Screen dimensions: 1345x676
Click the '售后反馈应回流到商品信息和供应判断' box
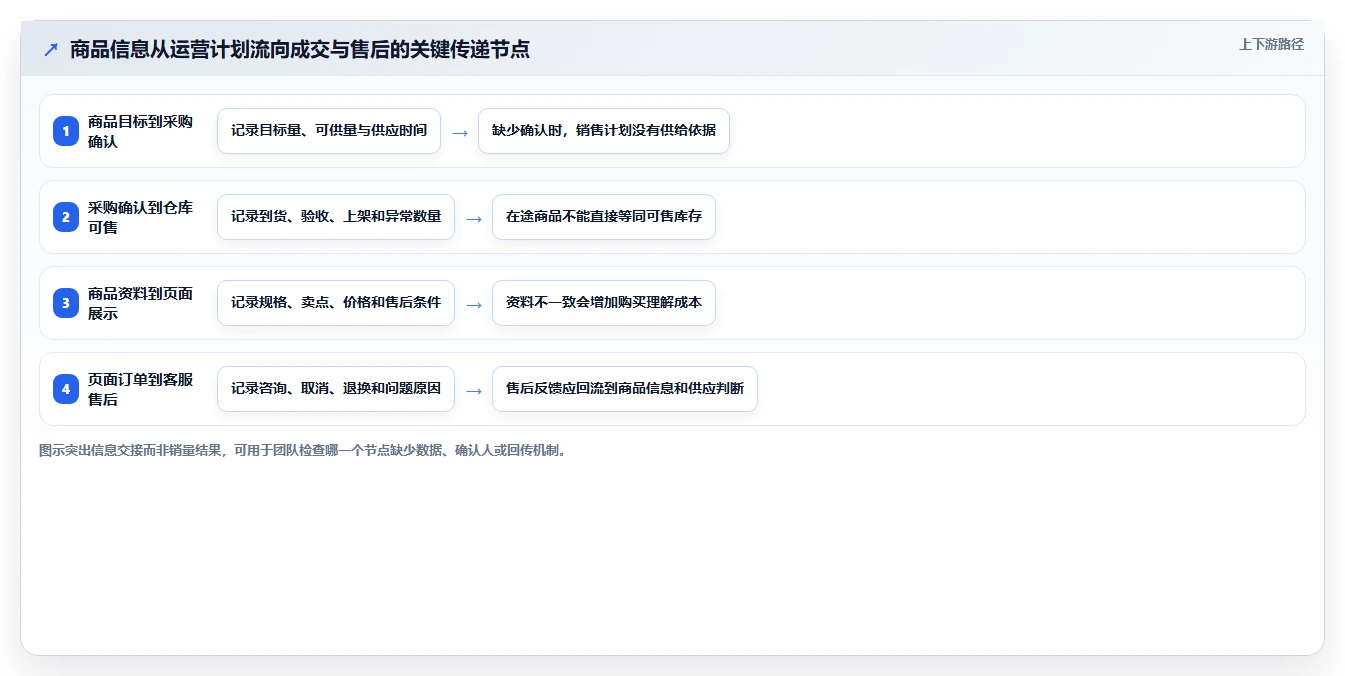pyautogui.click(x=625, y=389)
